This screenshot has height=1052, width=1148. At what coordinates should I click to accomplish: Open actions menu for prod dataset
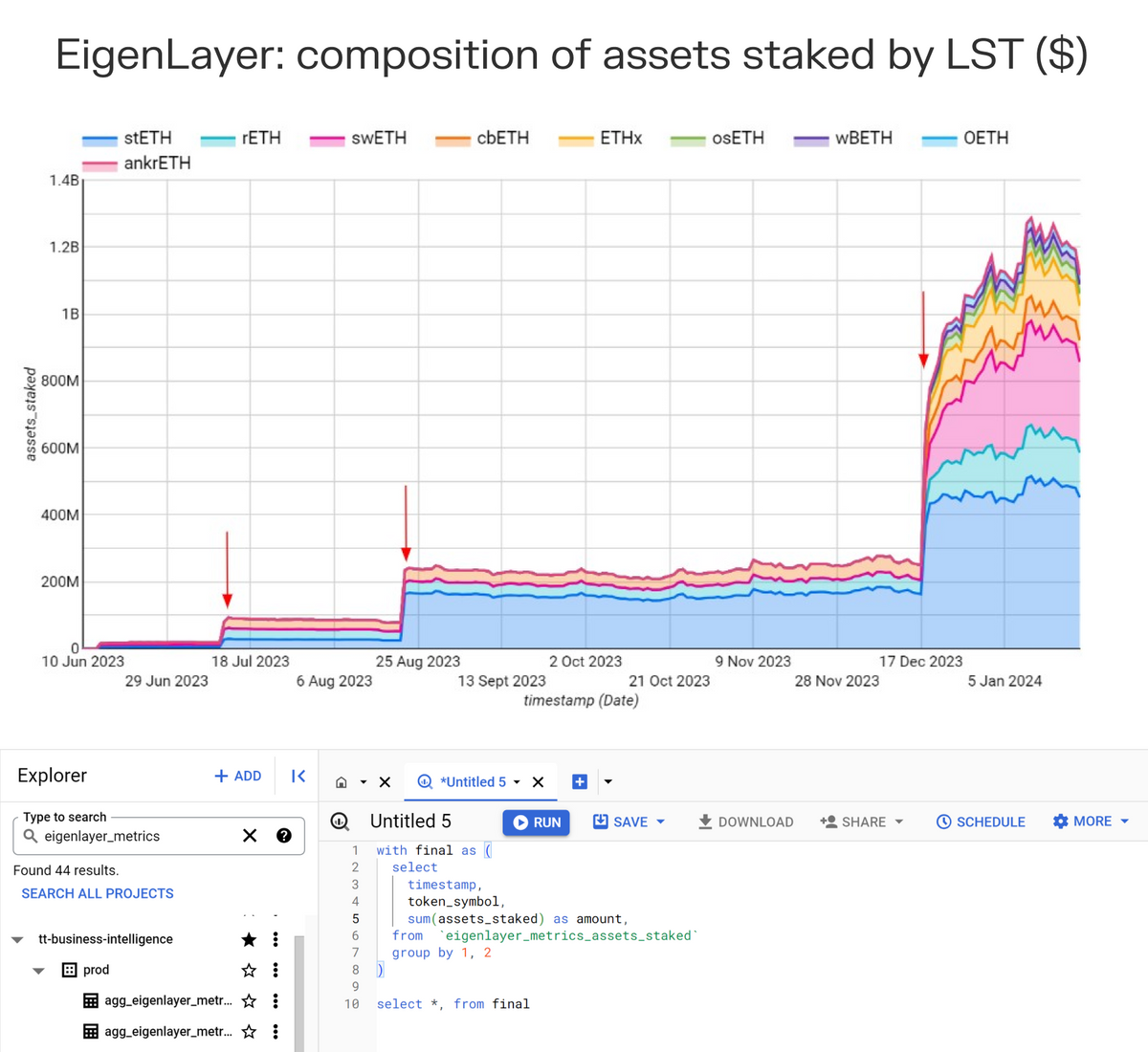tap(276, 970)
